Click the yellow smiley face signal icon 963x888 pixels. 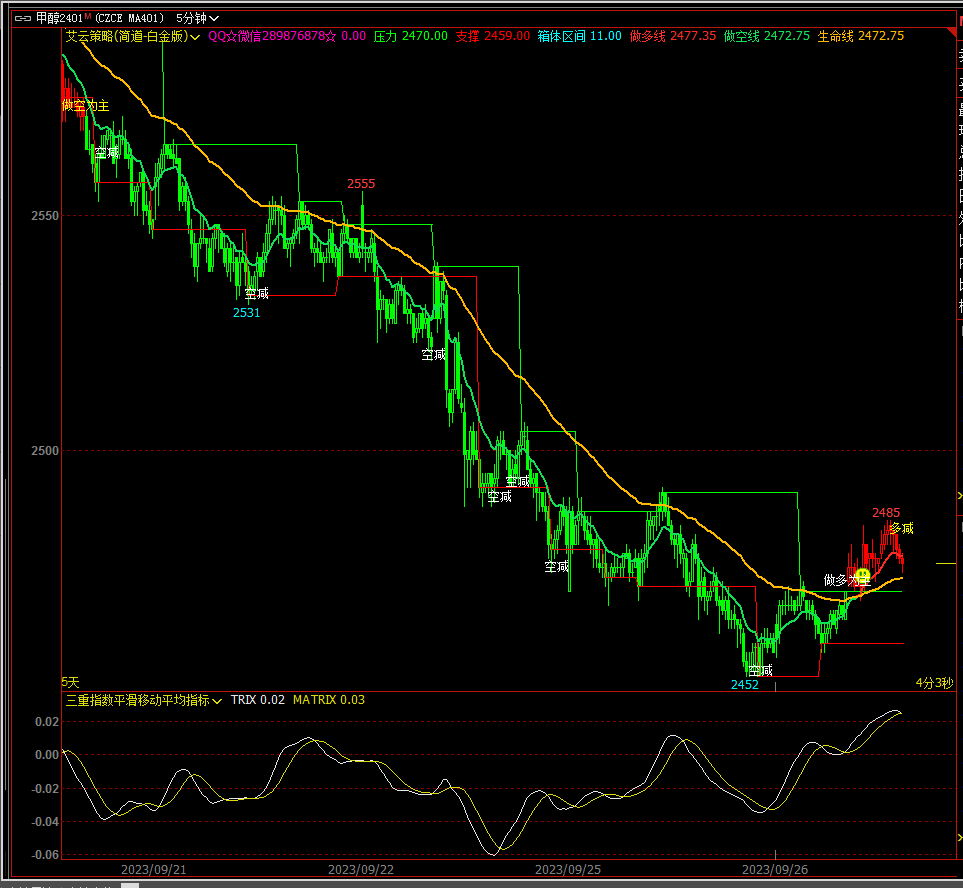[x=862, y=576]
